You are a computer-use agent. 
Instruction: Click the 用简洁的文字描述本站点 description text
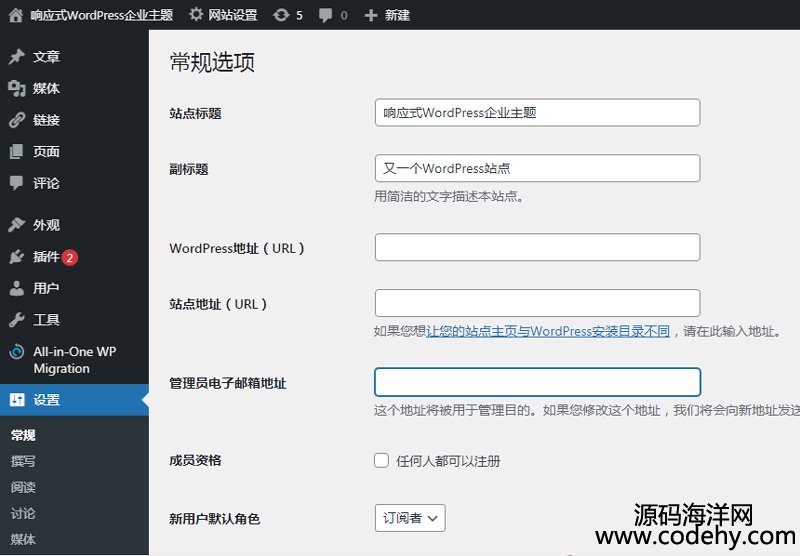448,196
